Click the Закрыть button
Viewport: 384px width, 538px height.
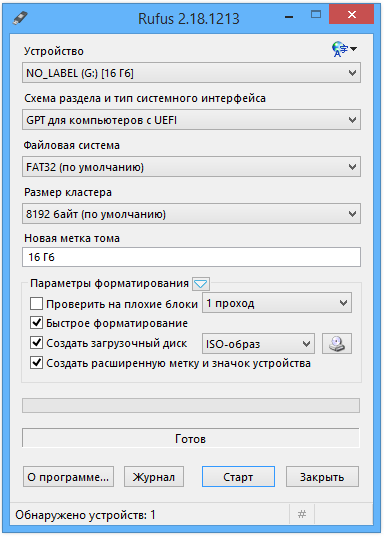(x=322, y=477)
